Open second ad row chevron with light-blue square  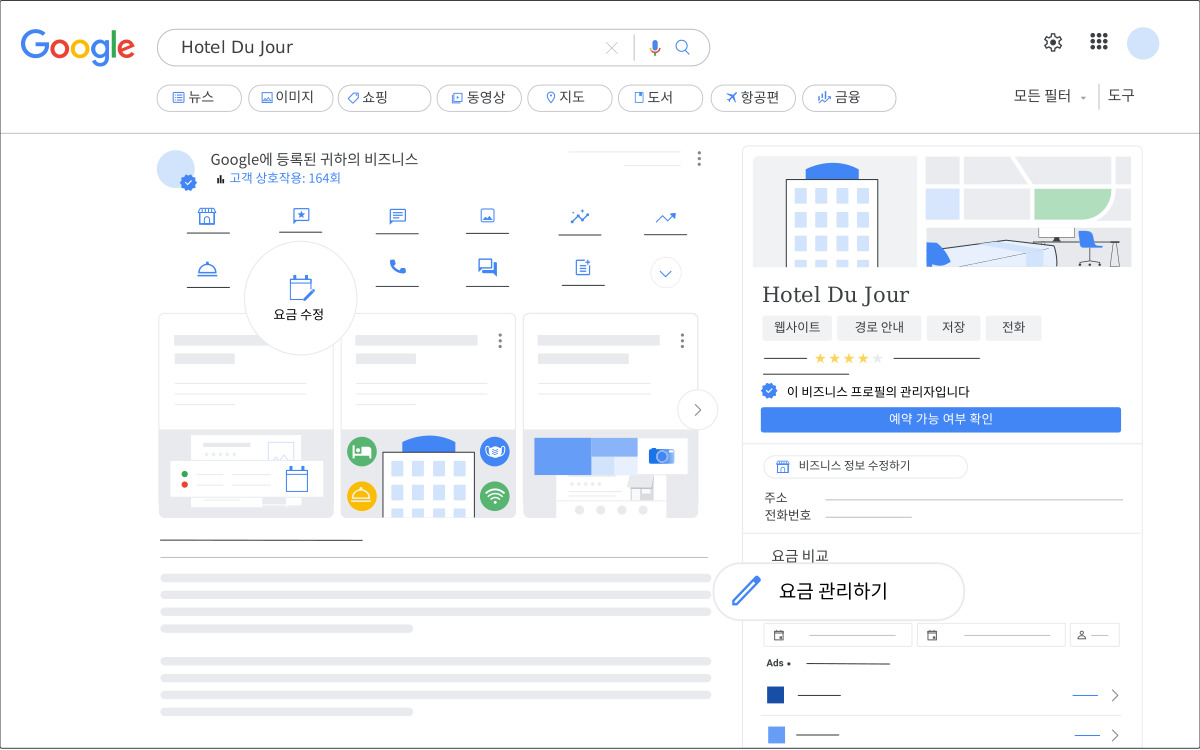click(1115, 735)
